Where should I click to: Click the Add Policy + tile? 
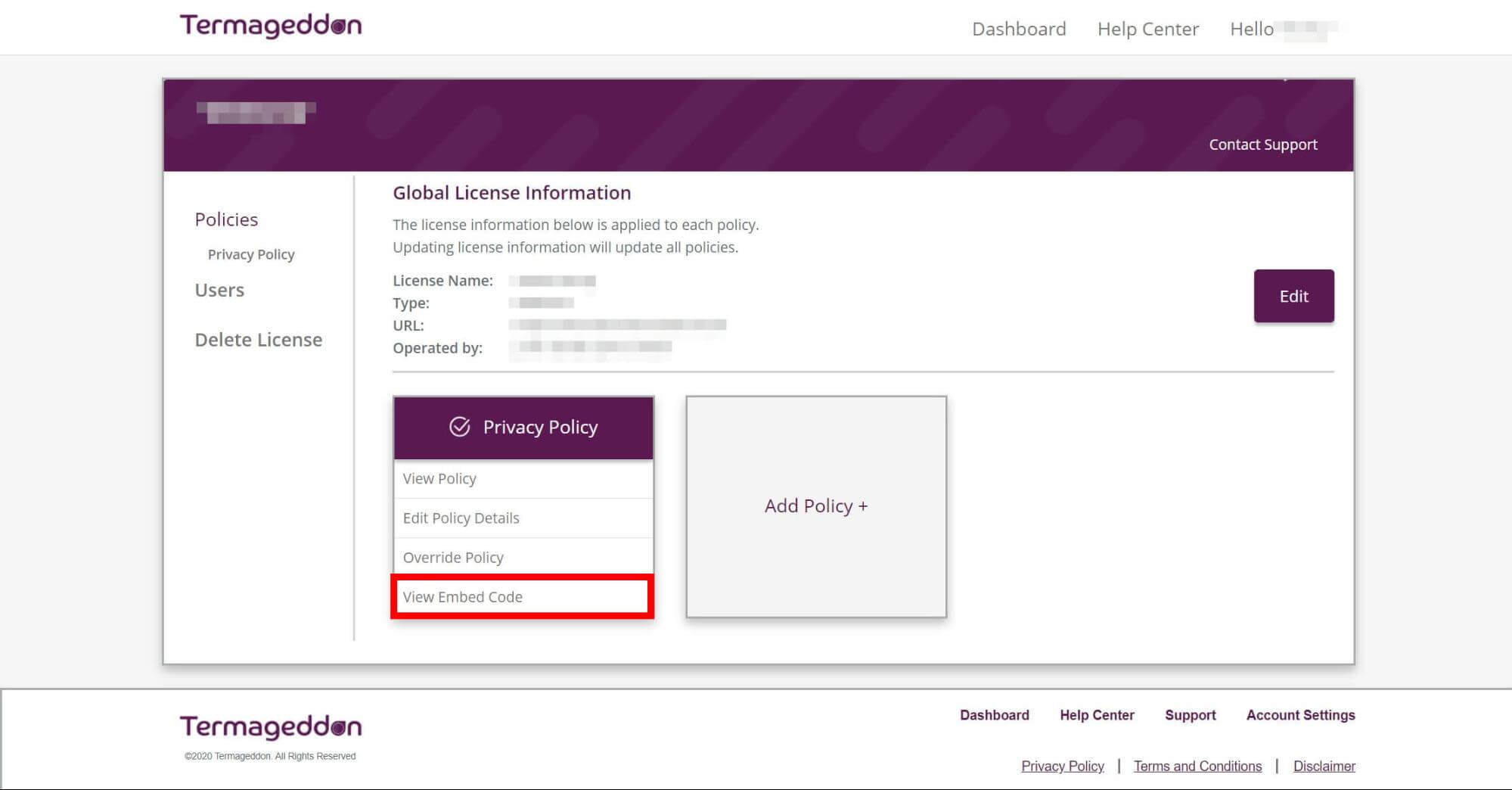click(x=816, y=506)
